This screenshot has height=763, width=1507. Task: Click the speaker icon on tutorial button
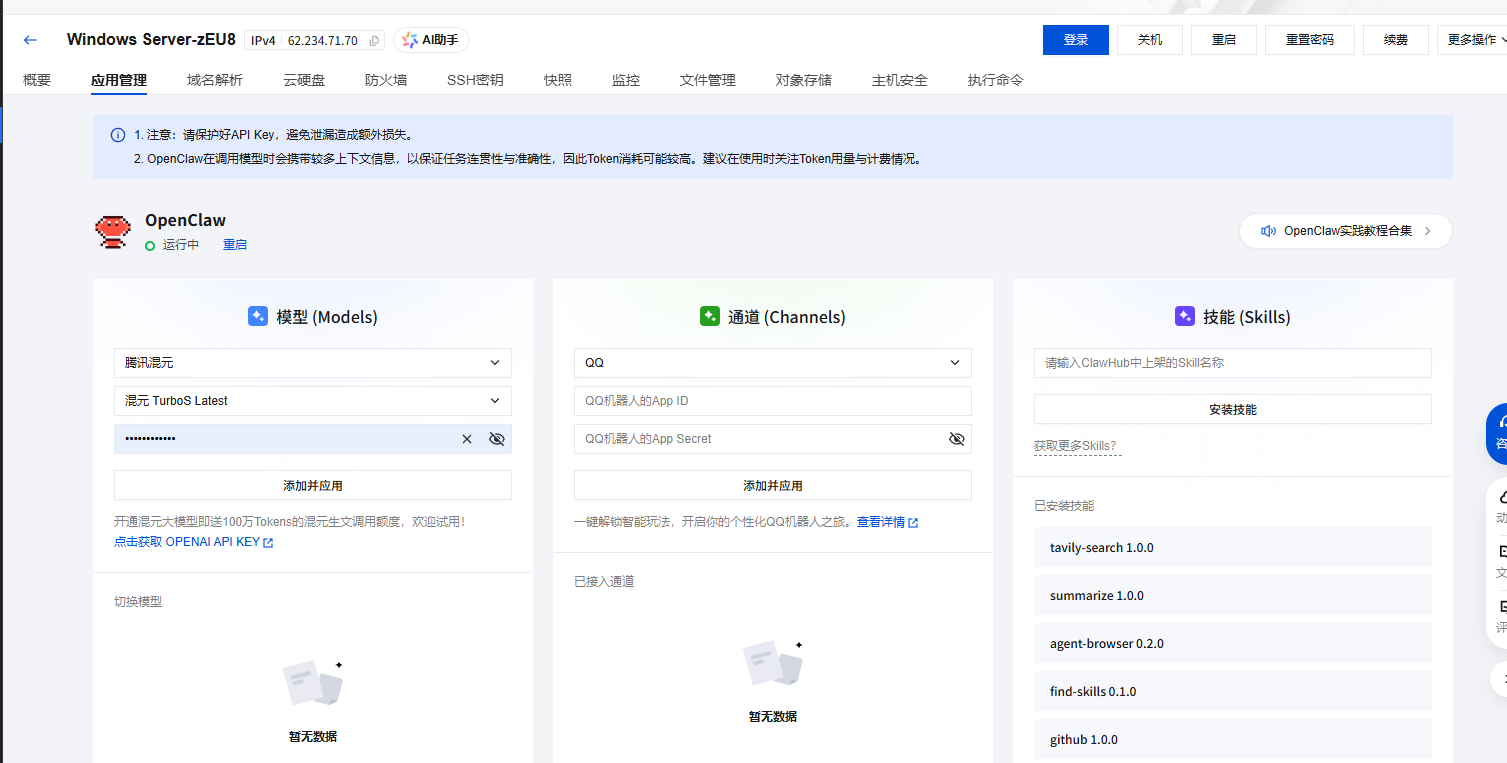click(1268, 231)
